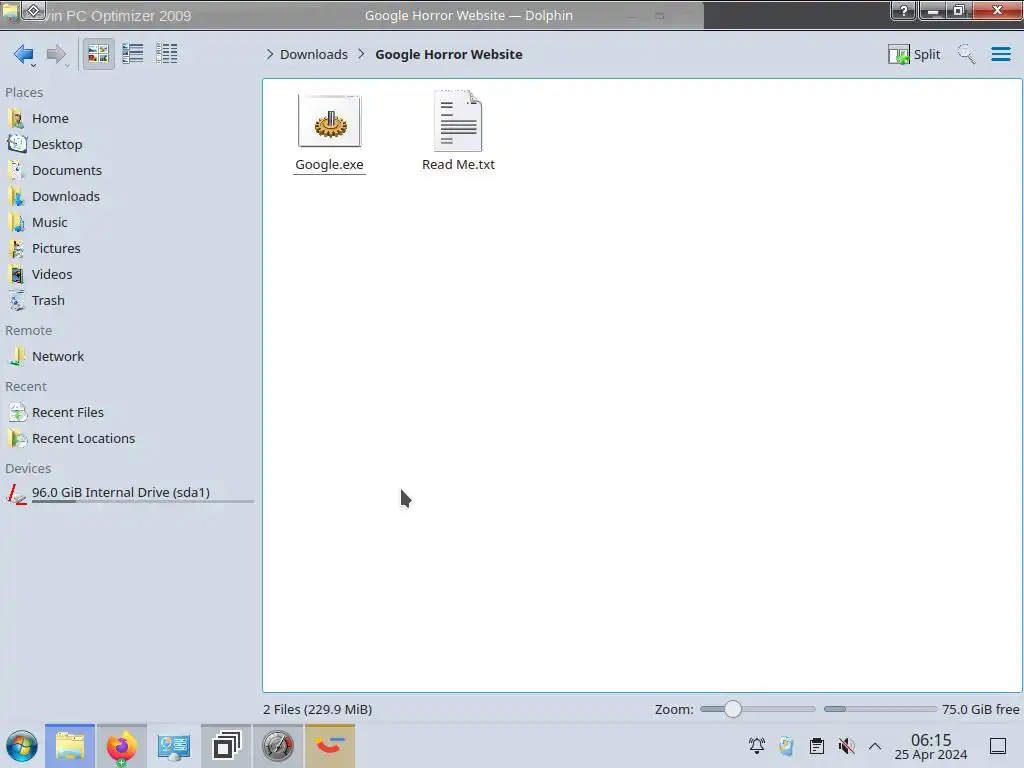Click the window menu icon in title bar
Viewport: 1024px width, 768px height.
(x=10, y=12)
